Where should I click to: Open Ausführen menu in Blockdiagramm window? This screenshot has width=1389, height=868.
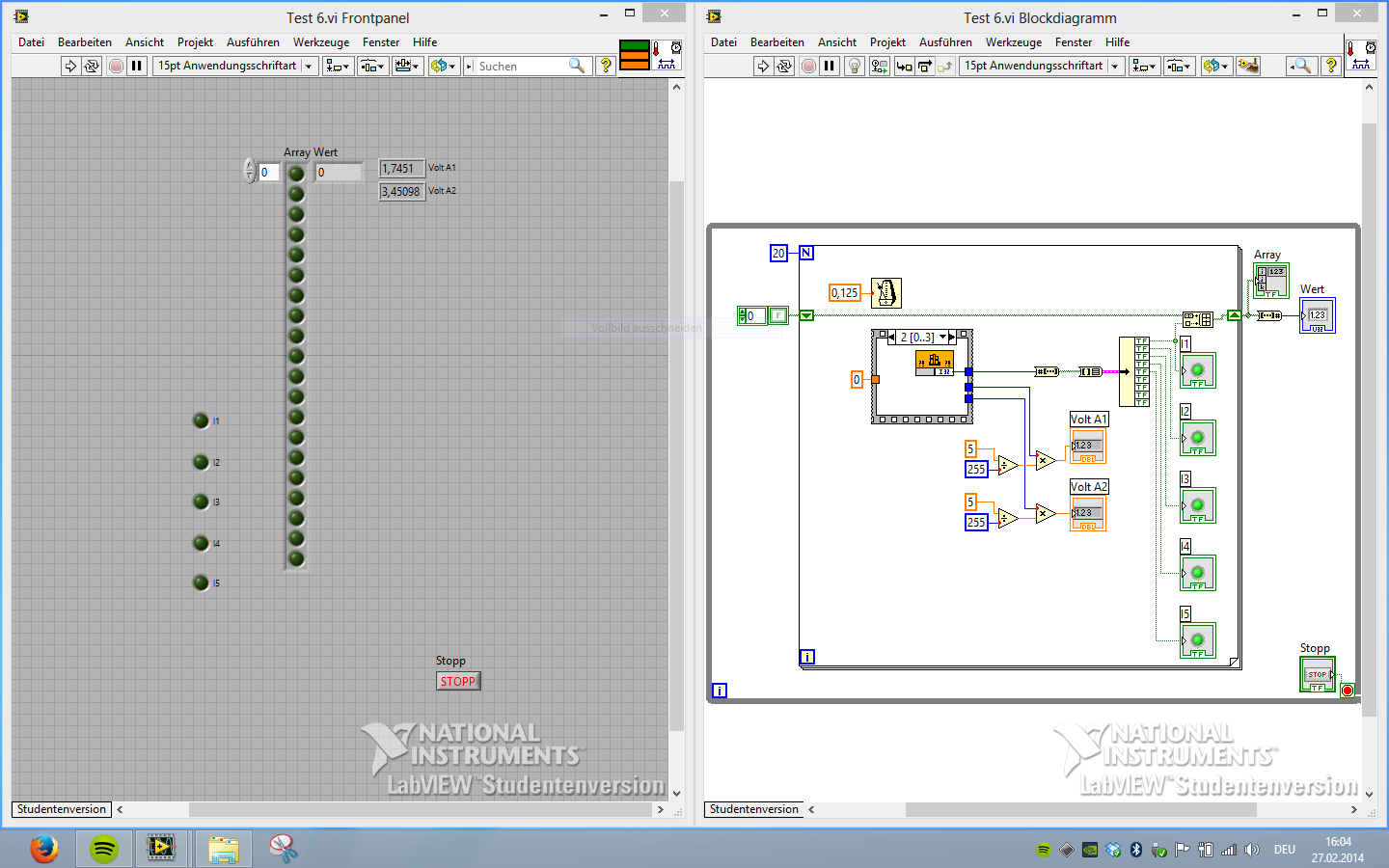click(945, 42)
